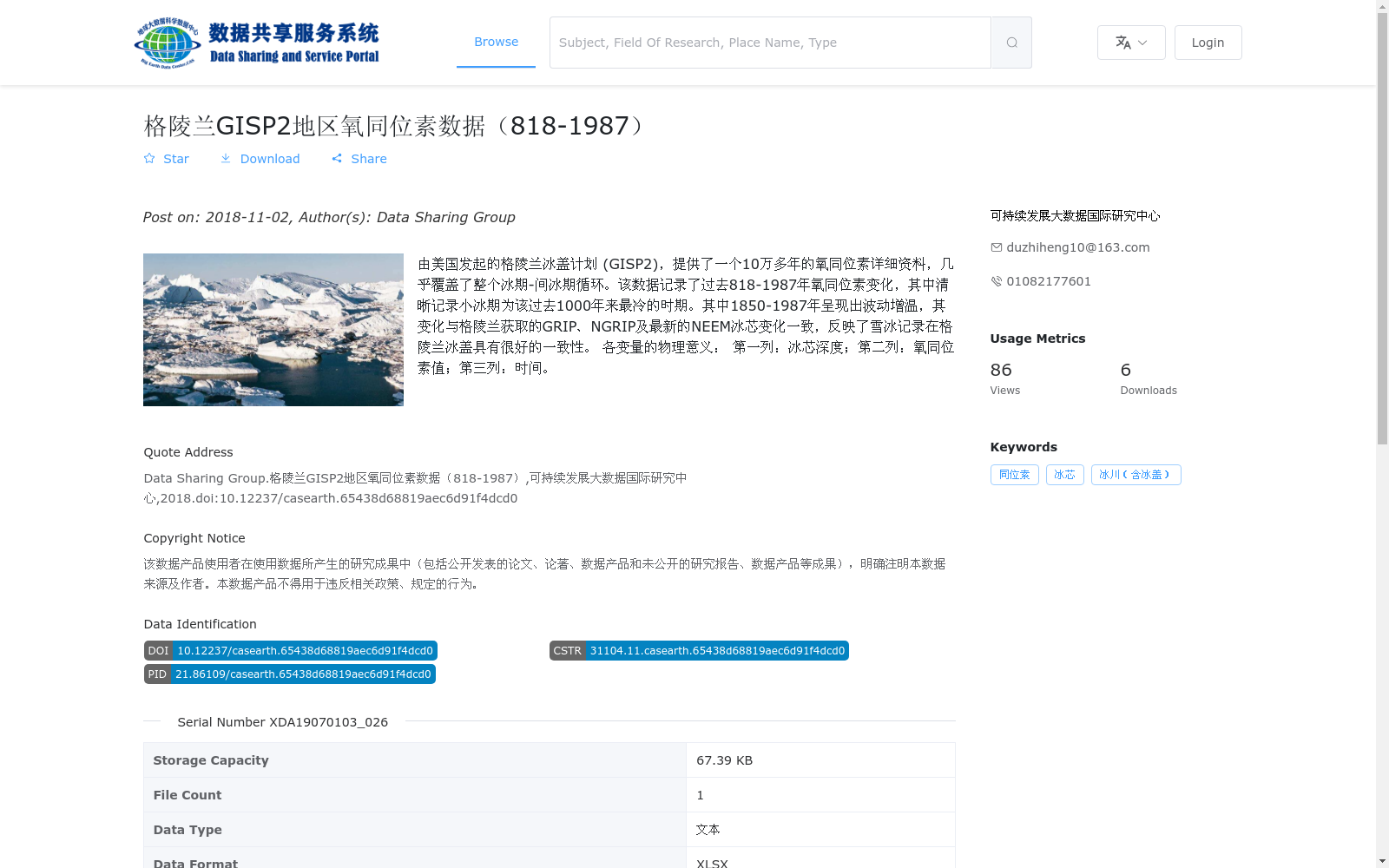Click the organization name 可持续发展大数据国际研究中心
This screenshot has width=1389, height=868.
(x=1075, y=216)
